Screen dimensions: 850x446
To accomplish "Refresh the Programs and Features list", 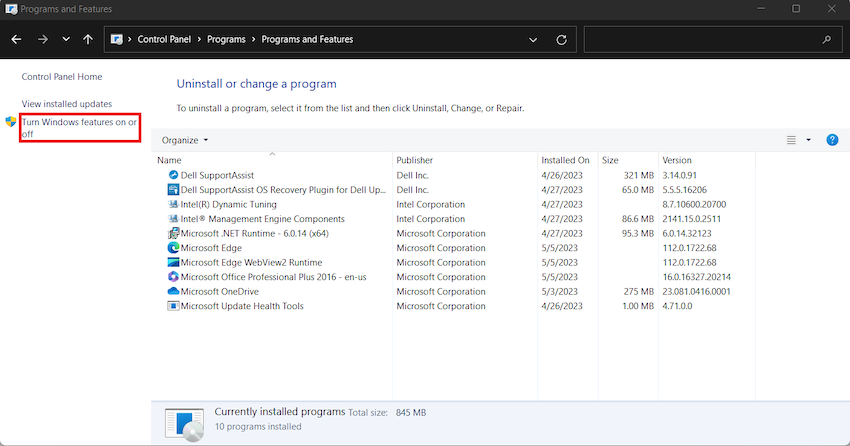I will pyautogui.click(x=562, y=40).
